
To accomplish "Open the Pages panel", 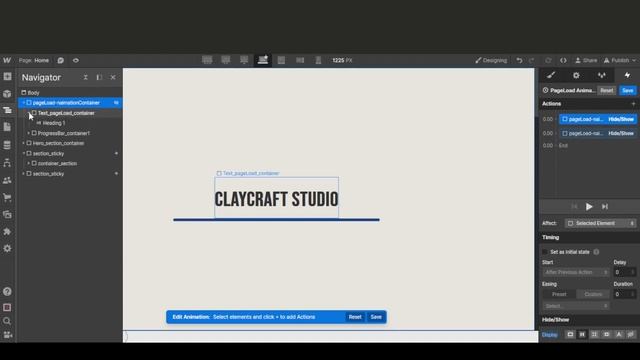I will (x=7, y=127).
